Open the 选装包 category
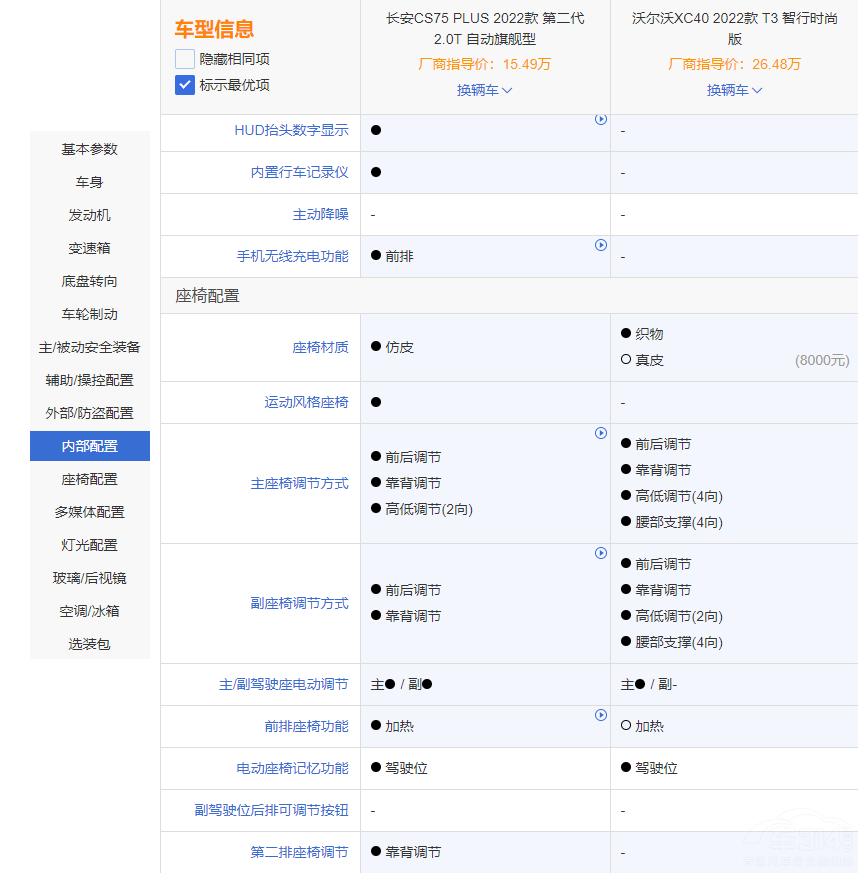The height and width of the screenshot is (873, 858). 90,644
